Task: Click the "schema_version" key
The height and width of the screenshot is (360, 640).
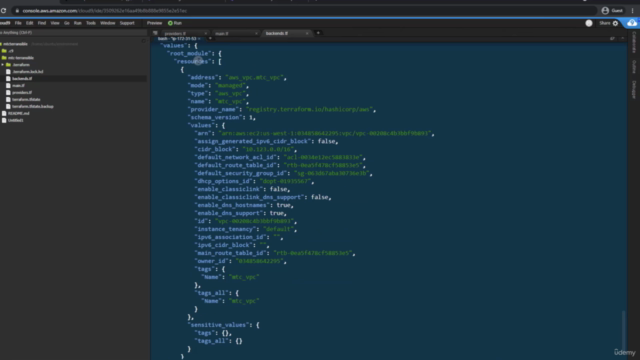Action: point(216,118)
